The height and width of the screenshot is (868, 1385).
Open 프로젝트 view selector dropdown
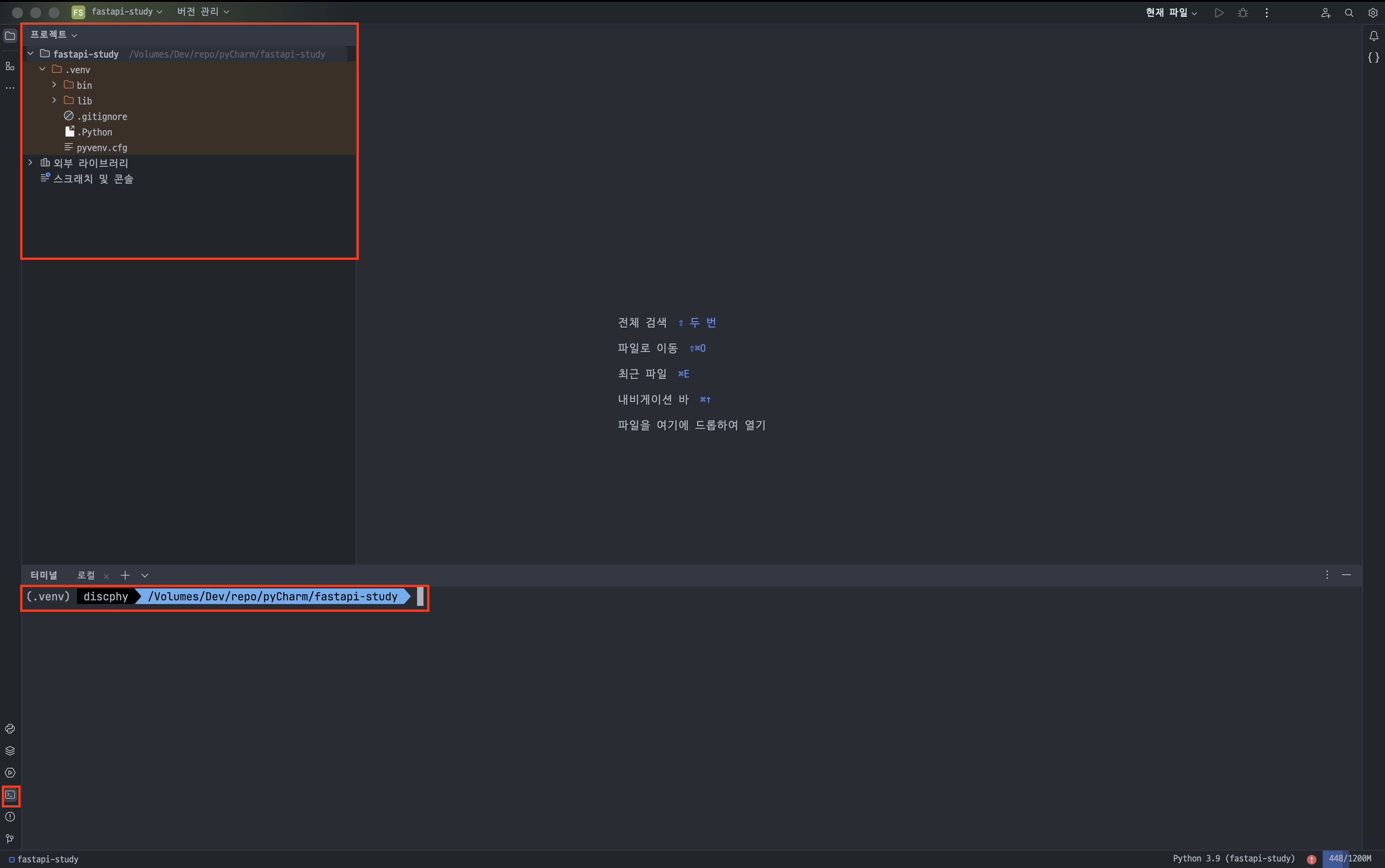[53, 34]
